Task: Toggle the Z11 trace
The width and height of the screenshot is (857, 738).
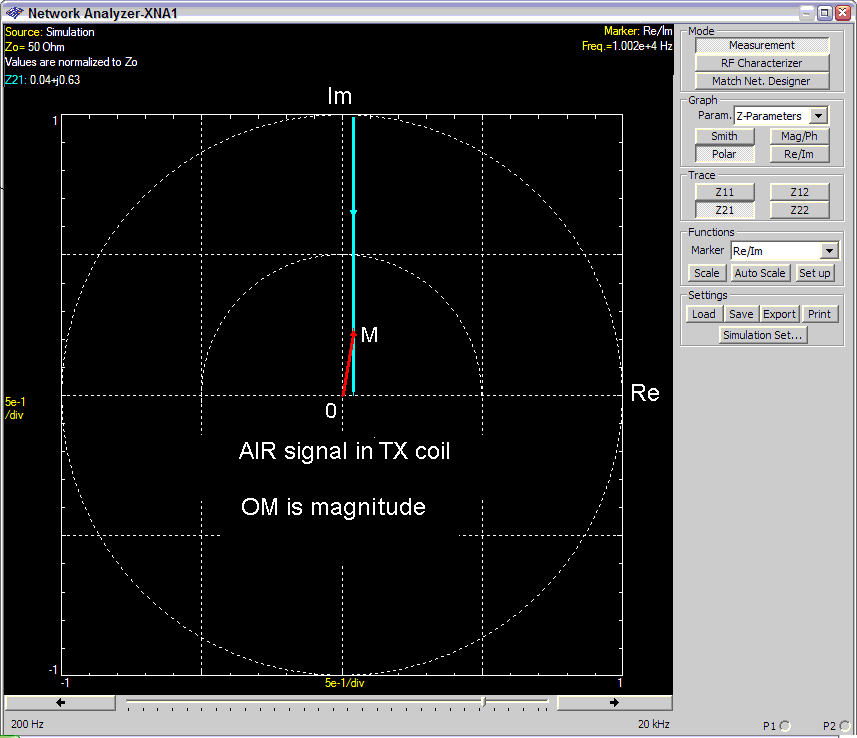Action: tap(725, 192)
